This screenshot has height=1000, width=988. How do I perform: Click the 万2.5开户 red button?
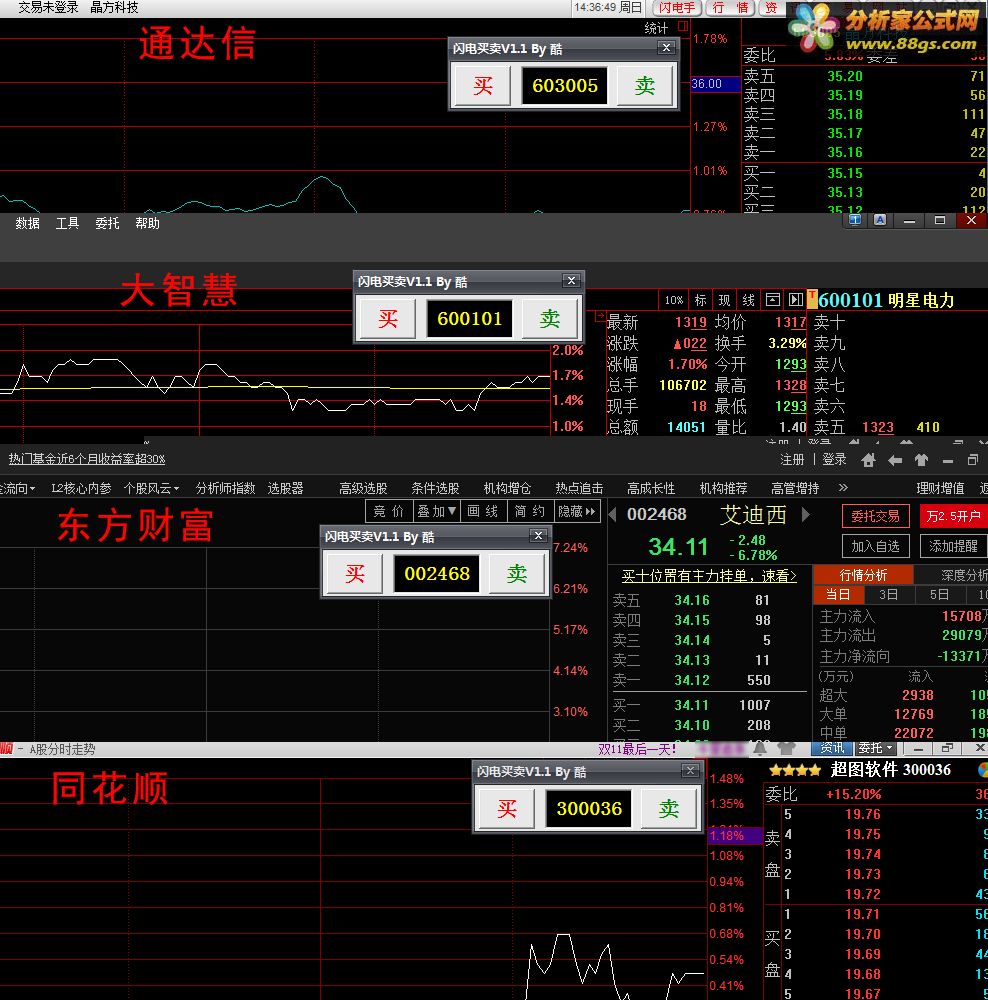coord(954,516)
